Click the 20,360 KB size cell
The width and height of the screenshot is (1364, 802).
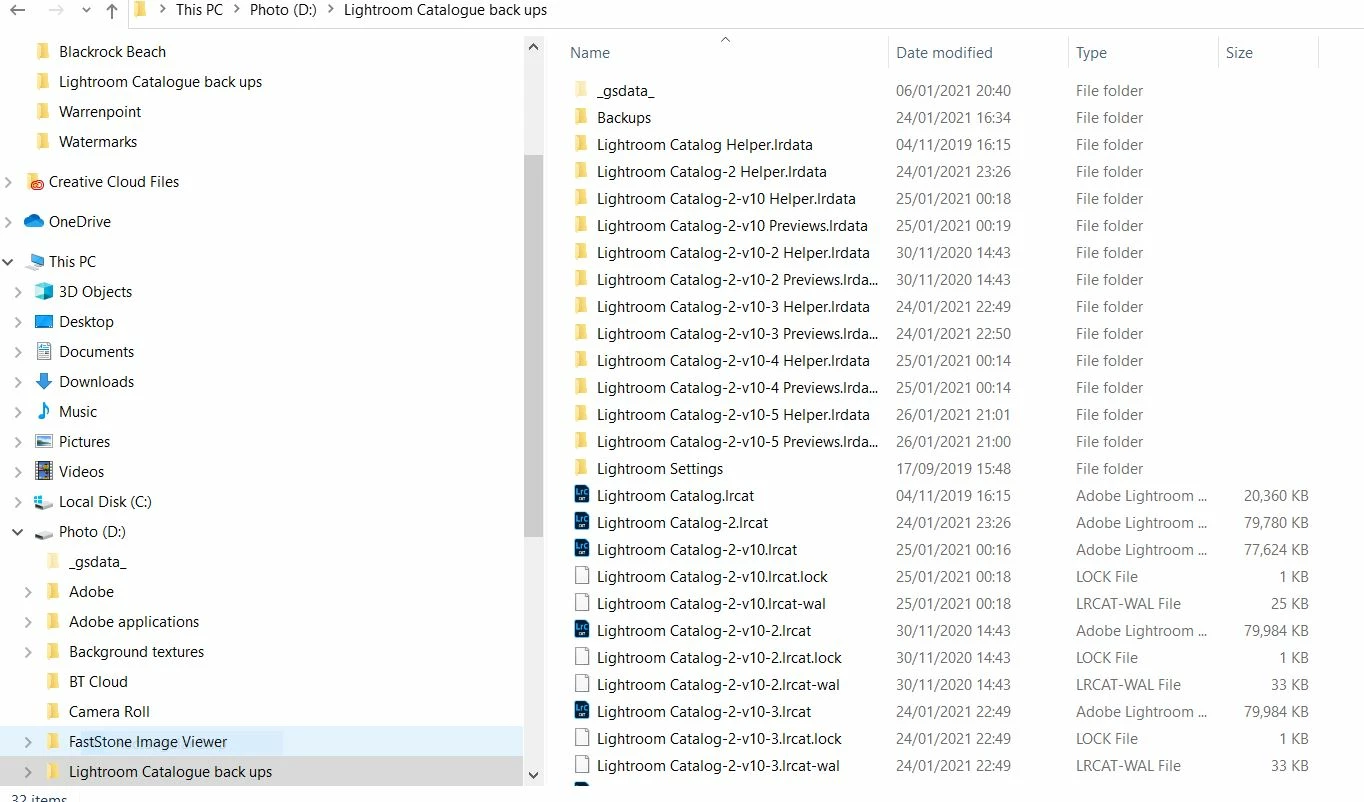click(x=1276, y=495)
